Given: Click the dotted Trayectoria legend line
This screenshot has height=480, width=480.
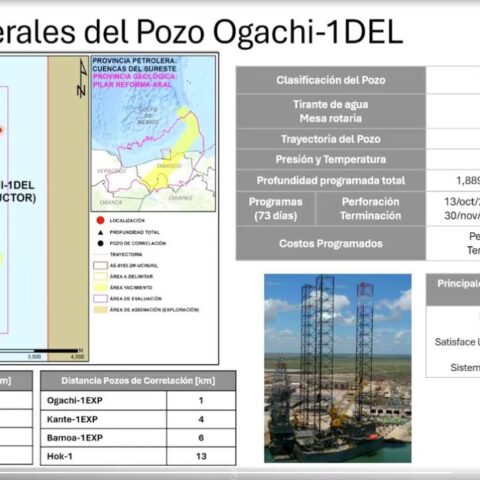Looking at the screenshot, I should pyautogui.click(x=100, y=254).
